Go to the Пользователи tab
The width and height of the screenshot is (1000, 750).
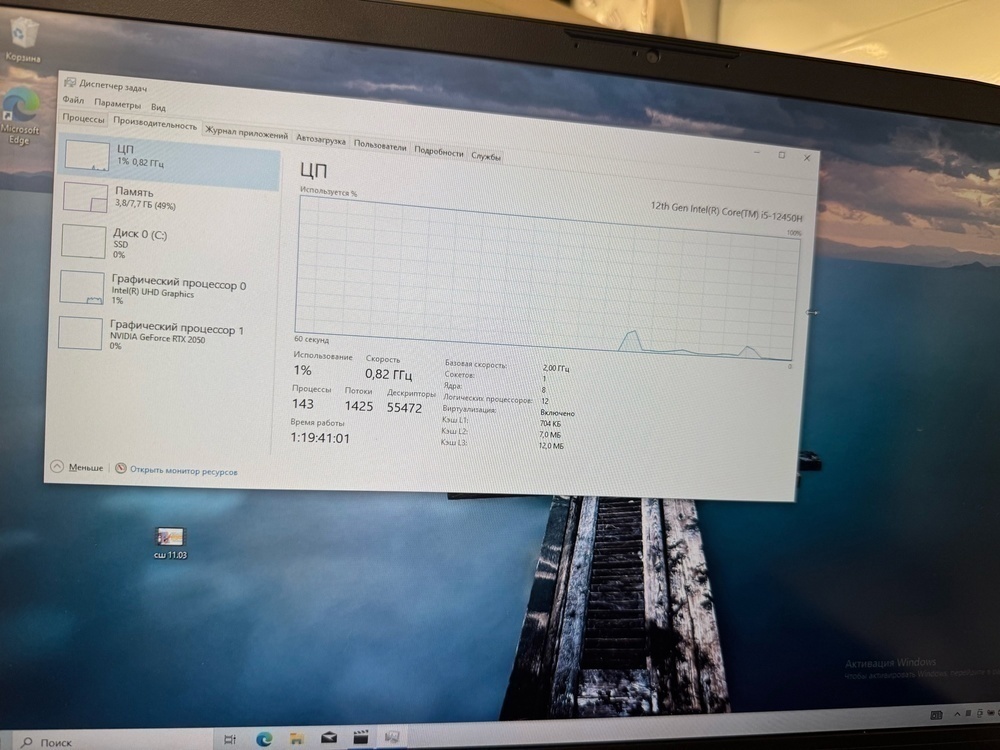tap(380, 145)
